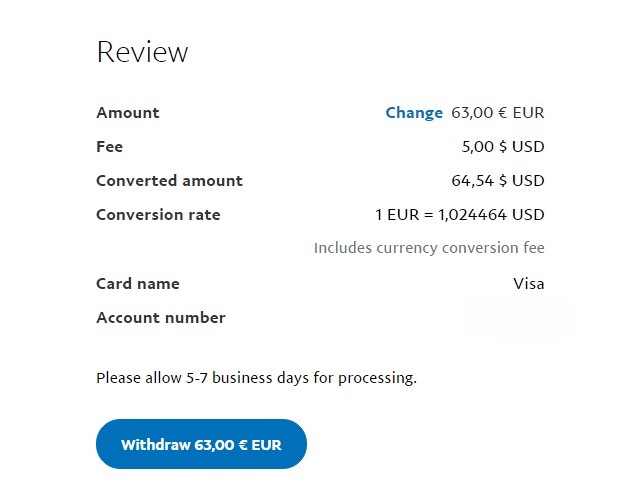This screenshot has height=480, width=640.
Task: Click the Conversion rate label
Action: click(158, 215)
